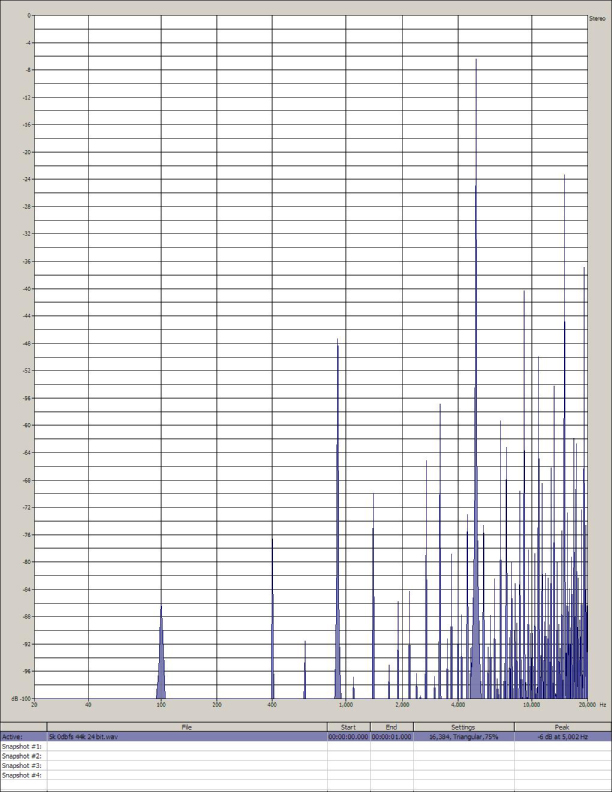Click the Peak column header
612x792 pixels.
562,727
